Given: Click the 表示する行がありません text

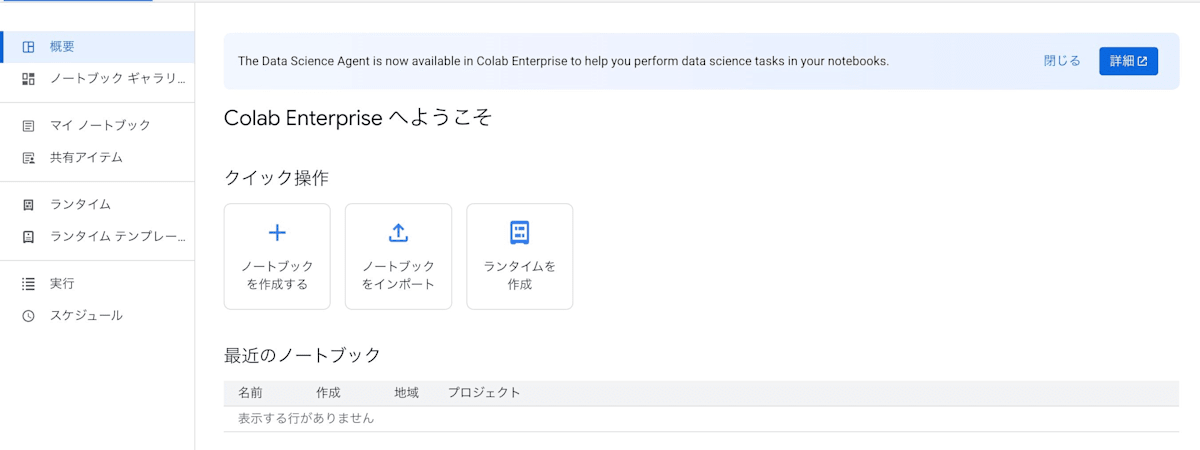Looking at the screenshot, I should pyautogui.click(x=306, y=418).
